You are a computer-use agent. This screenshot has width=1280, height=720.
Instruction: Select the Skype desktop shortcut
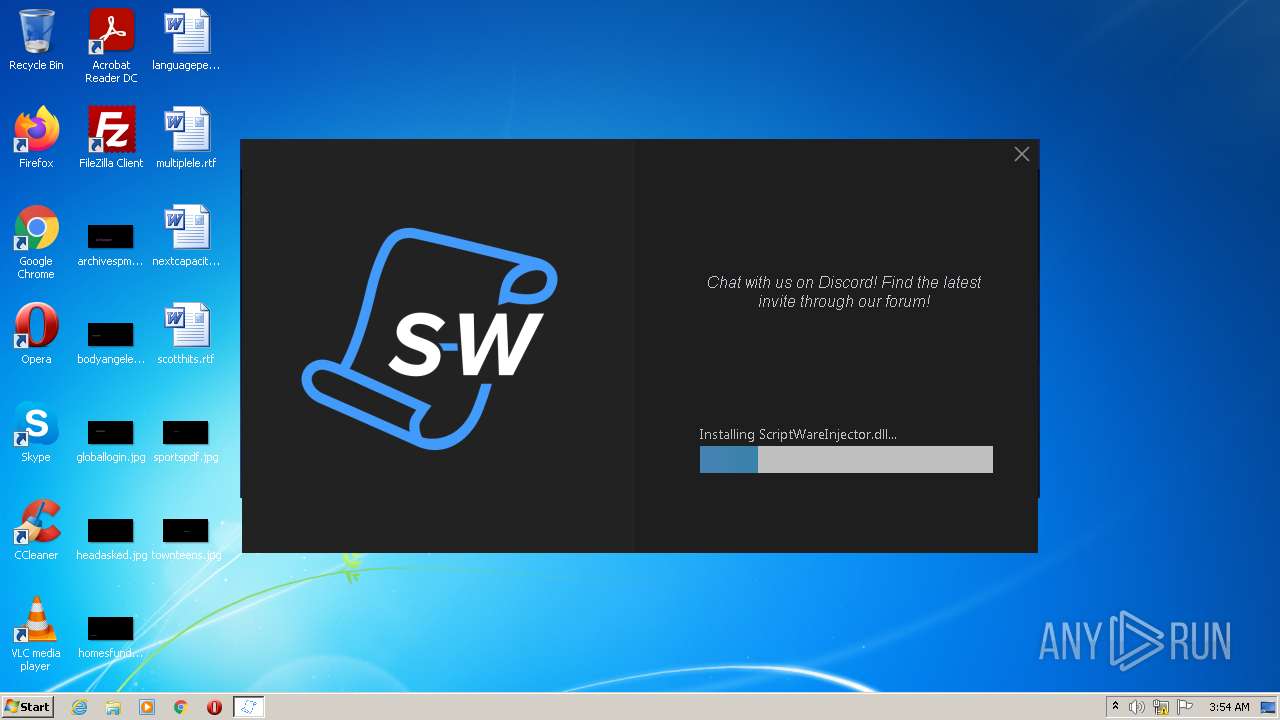tap(36, 432)
